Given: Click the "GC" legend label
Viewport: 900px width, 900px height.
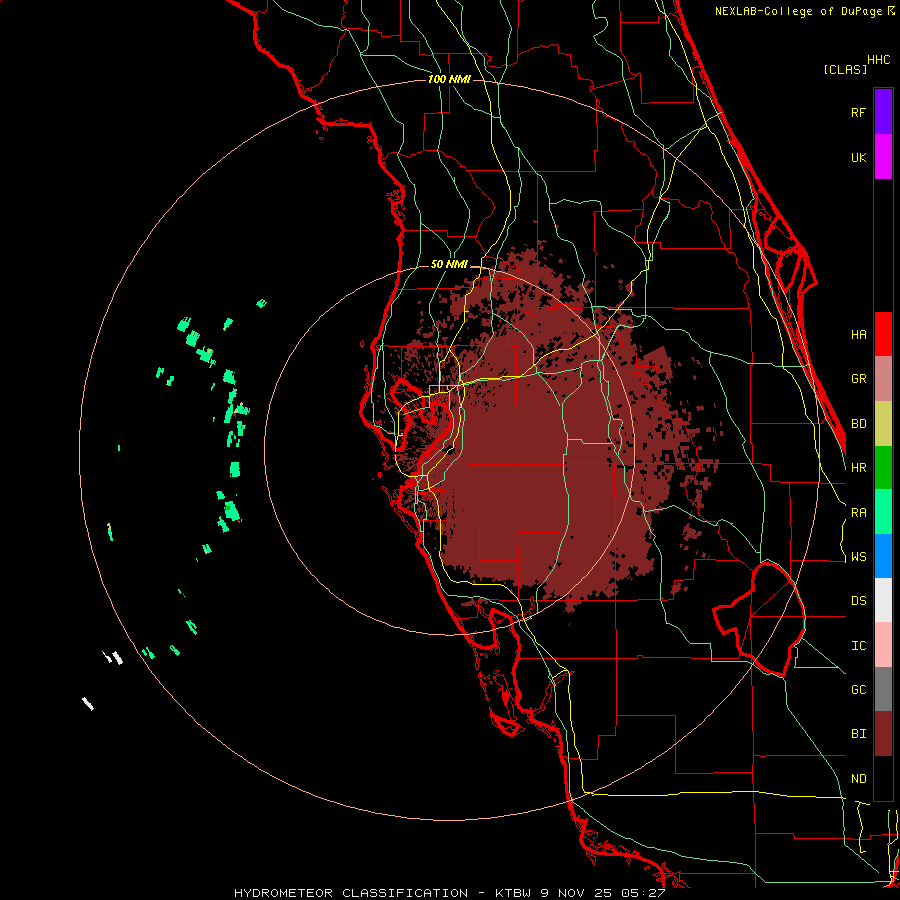Looking at the screenshot, I should click(x=858, y=690).
